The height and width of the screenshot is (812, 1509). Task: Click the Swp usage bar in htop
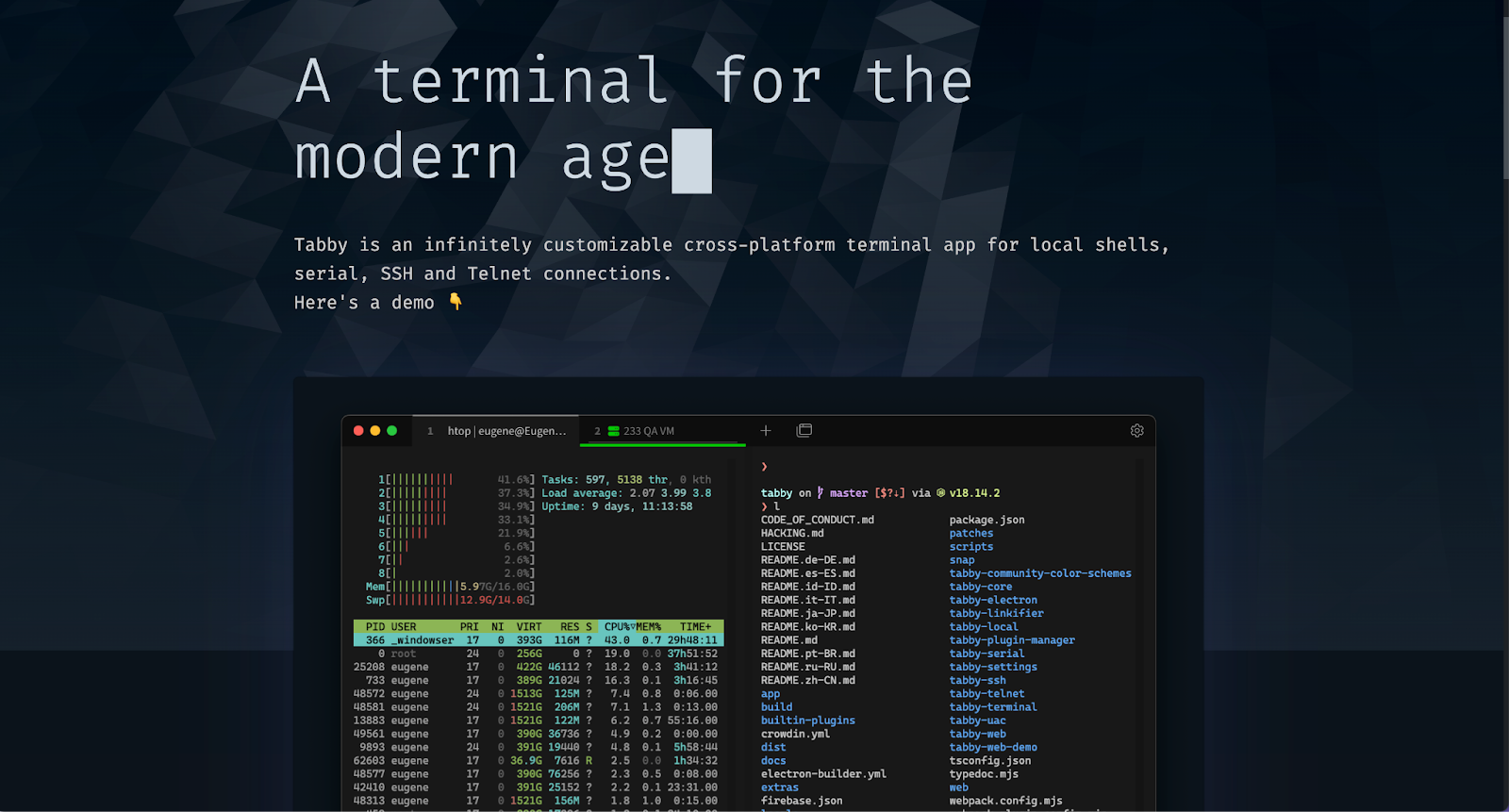pos(450,600)
